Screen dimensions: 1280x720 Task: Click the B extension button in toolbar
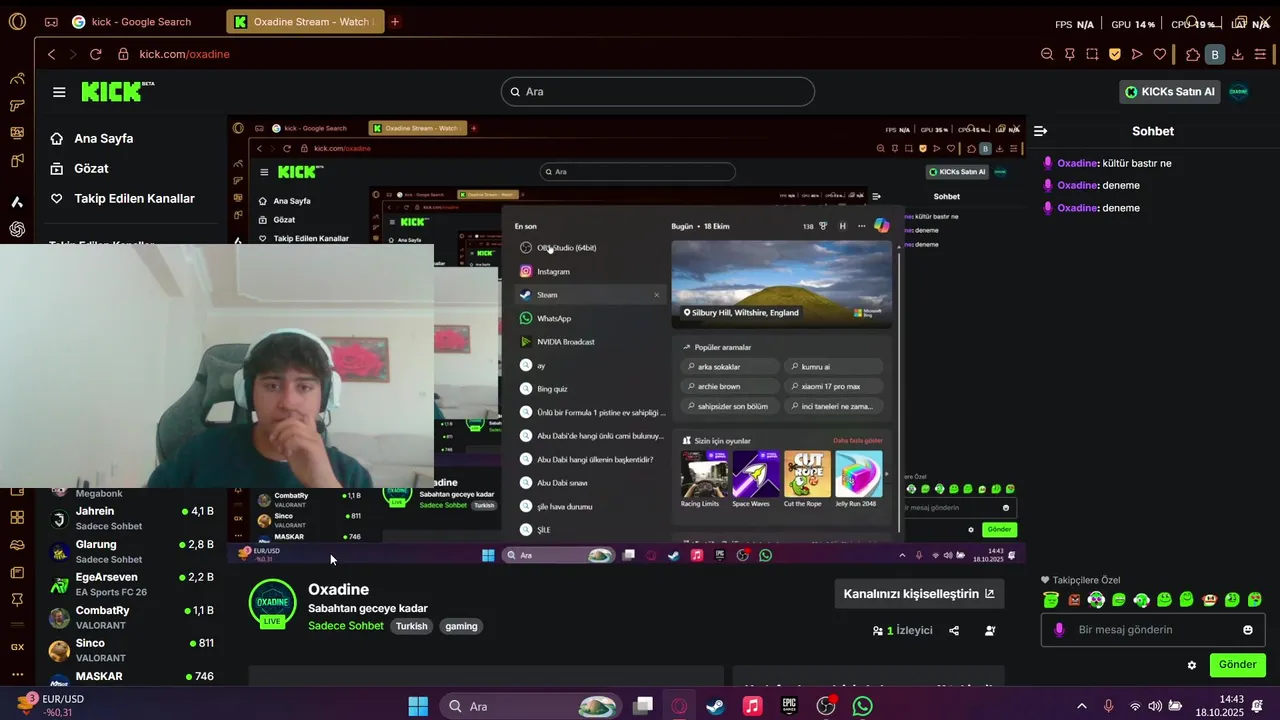coord(1215,54)
